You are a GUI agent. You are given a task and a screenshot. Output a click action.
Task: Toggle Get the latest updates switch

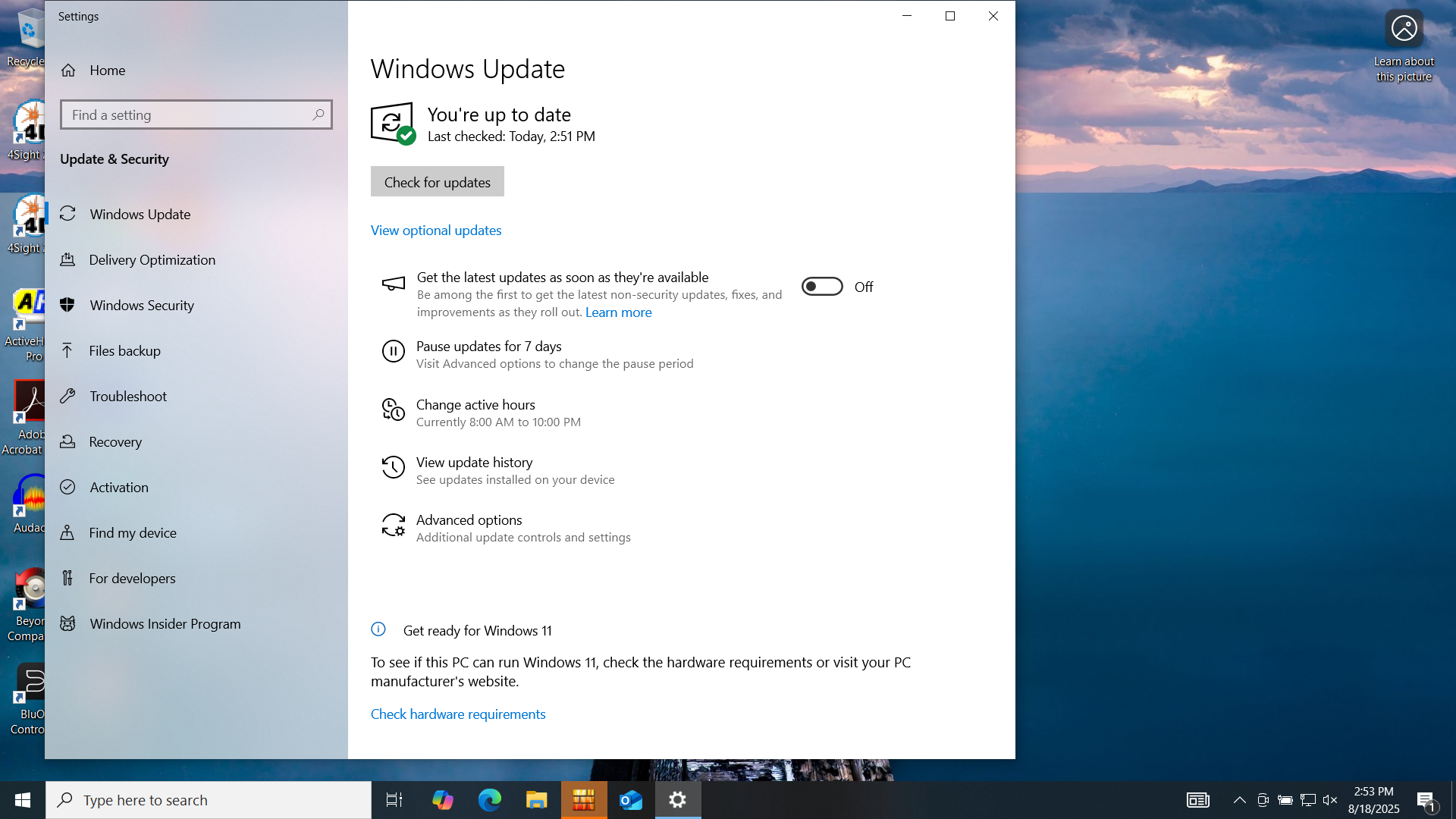pos(822,287)
